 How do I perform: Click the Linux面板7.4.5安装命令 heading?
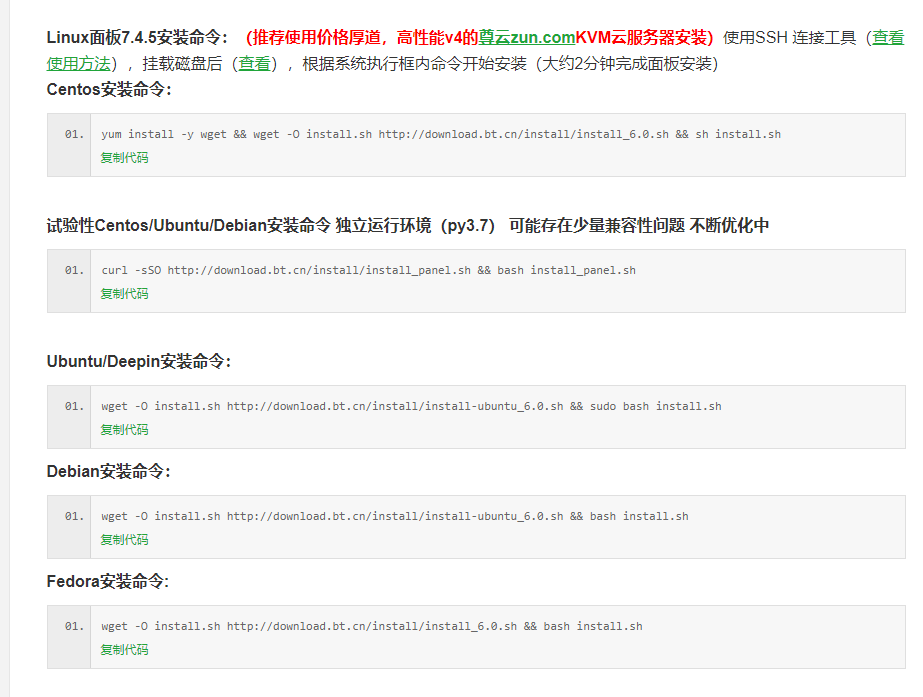point(137,38)
